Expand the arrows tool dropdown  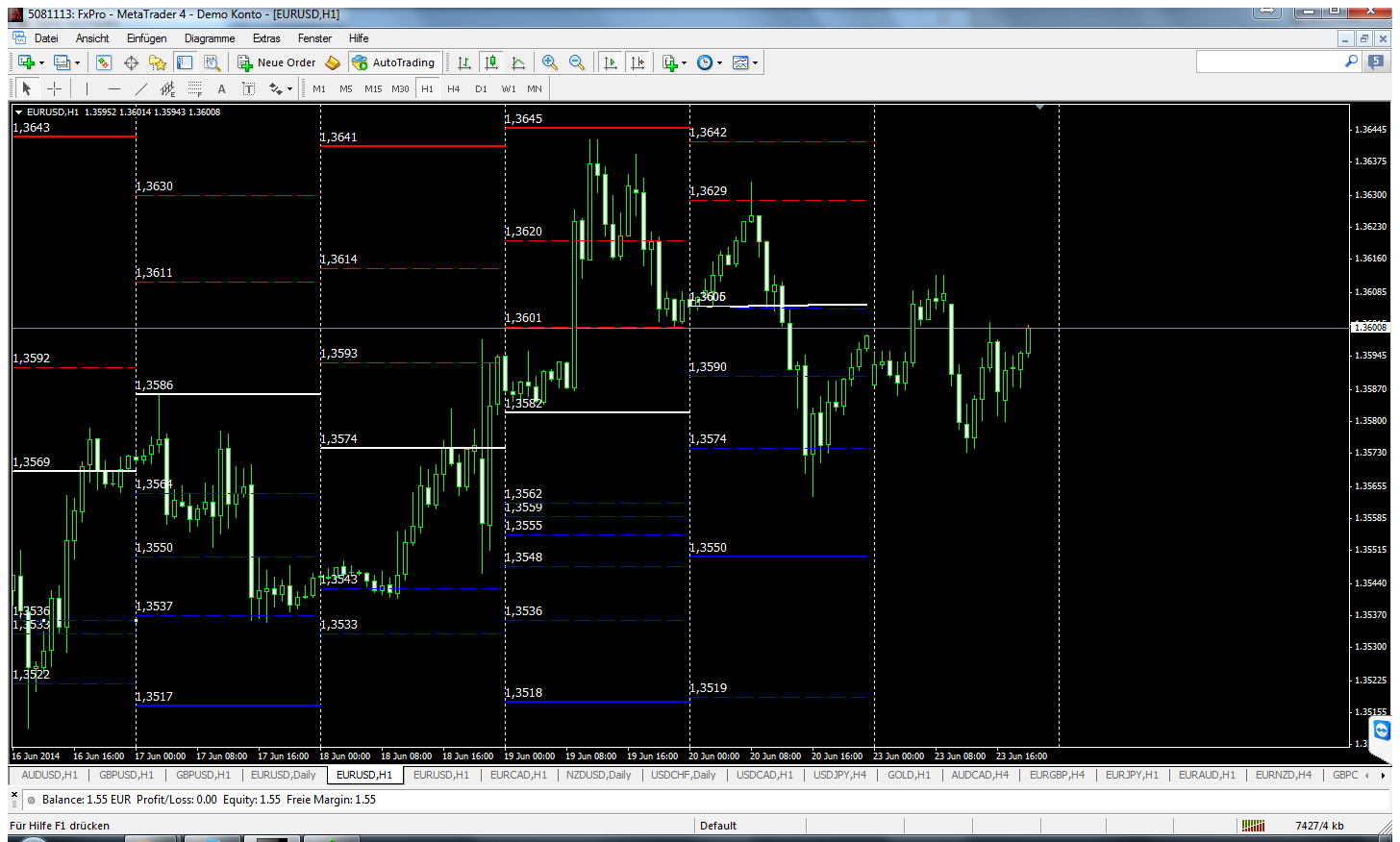[x=289, y=88]
